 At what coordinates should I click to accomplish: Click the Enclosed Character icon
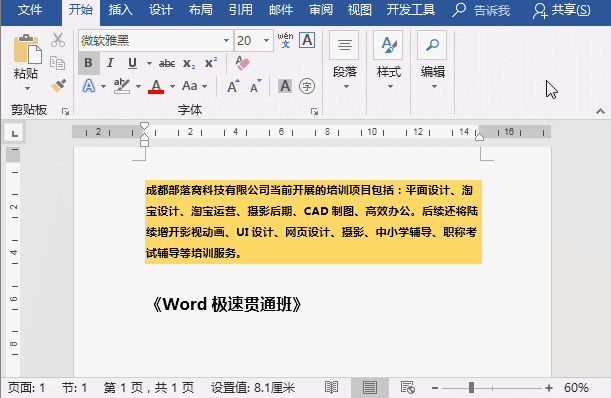point(307,86)
